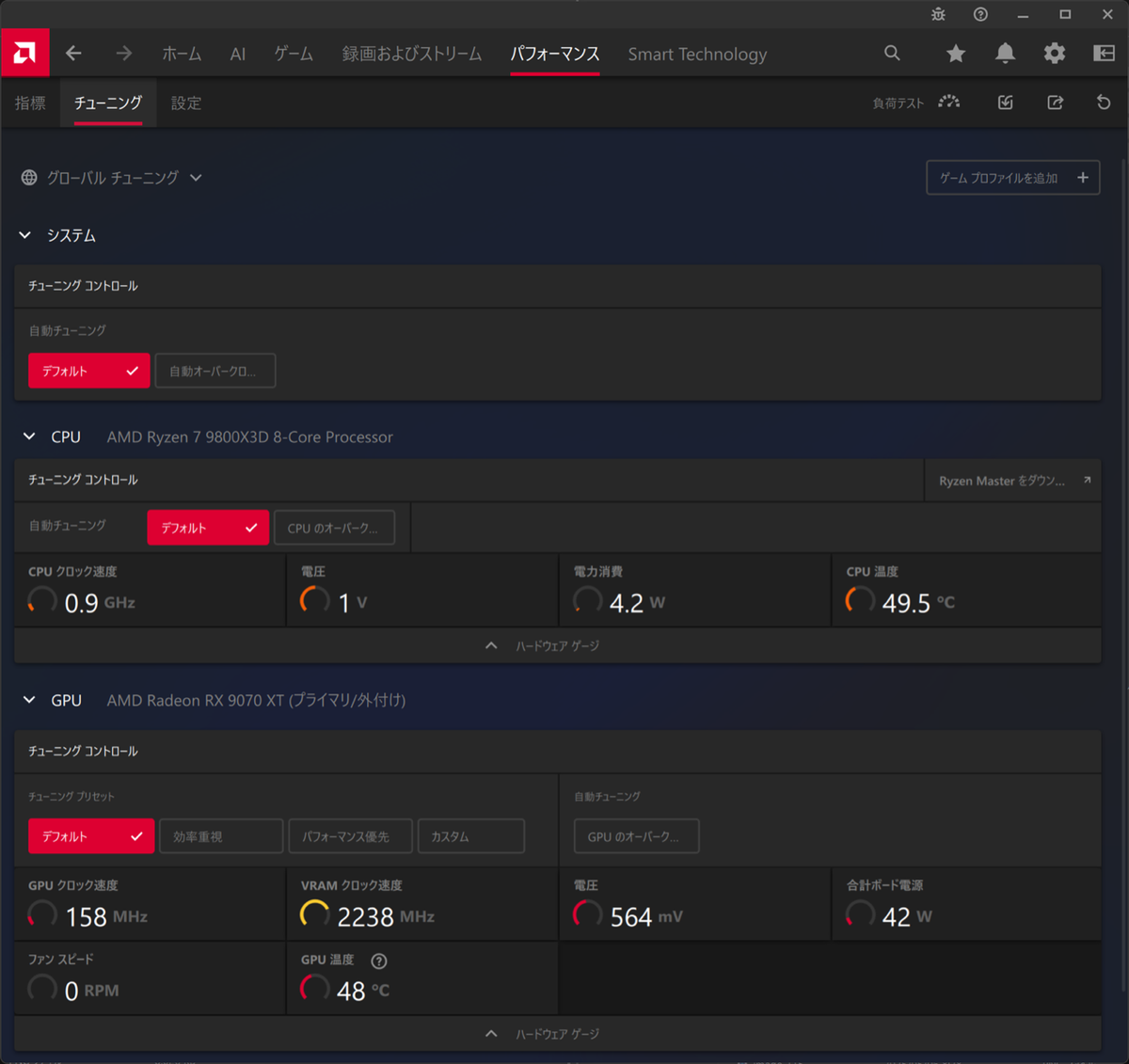The image size is (1129, 1064).
Task: Click AMD Ryzen 7 9800X3D processor name
Action: click(x=250, y=437)
